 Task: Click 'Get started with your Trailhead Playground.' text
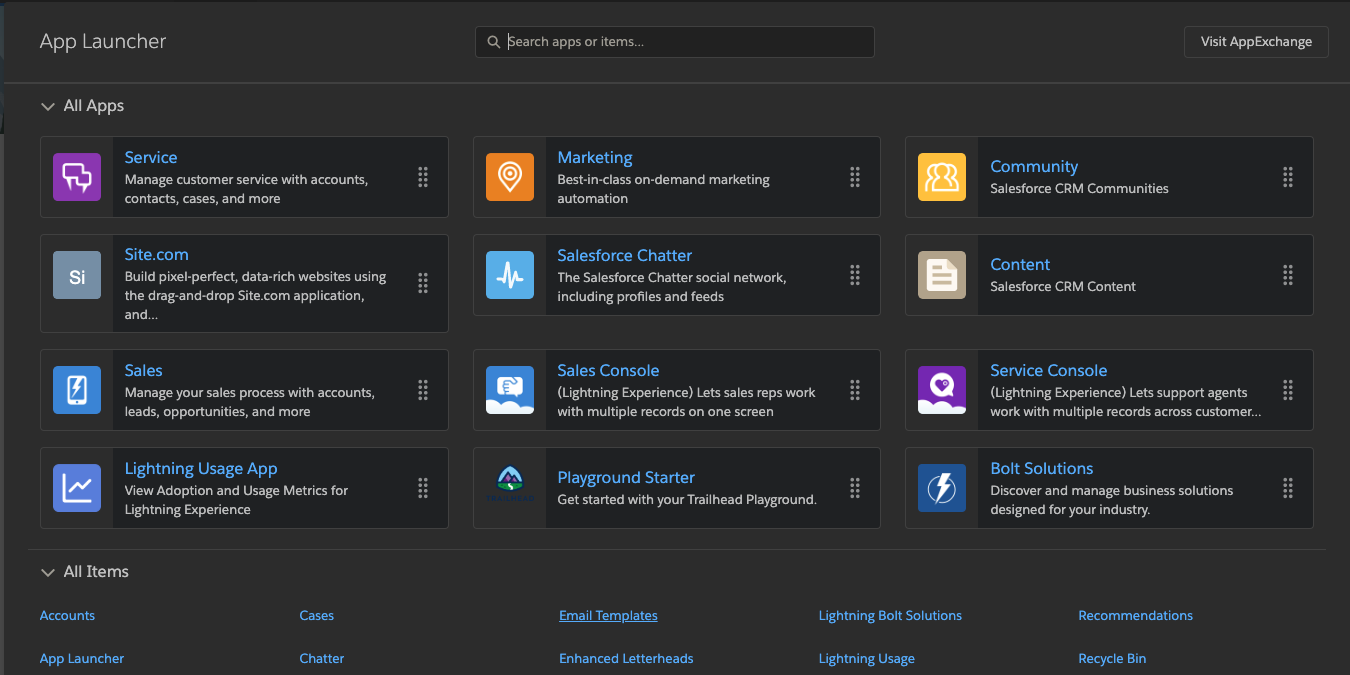[687, 499]
